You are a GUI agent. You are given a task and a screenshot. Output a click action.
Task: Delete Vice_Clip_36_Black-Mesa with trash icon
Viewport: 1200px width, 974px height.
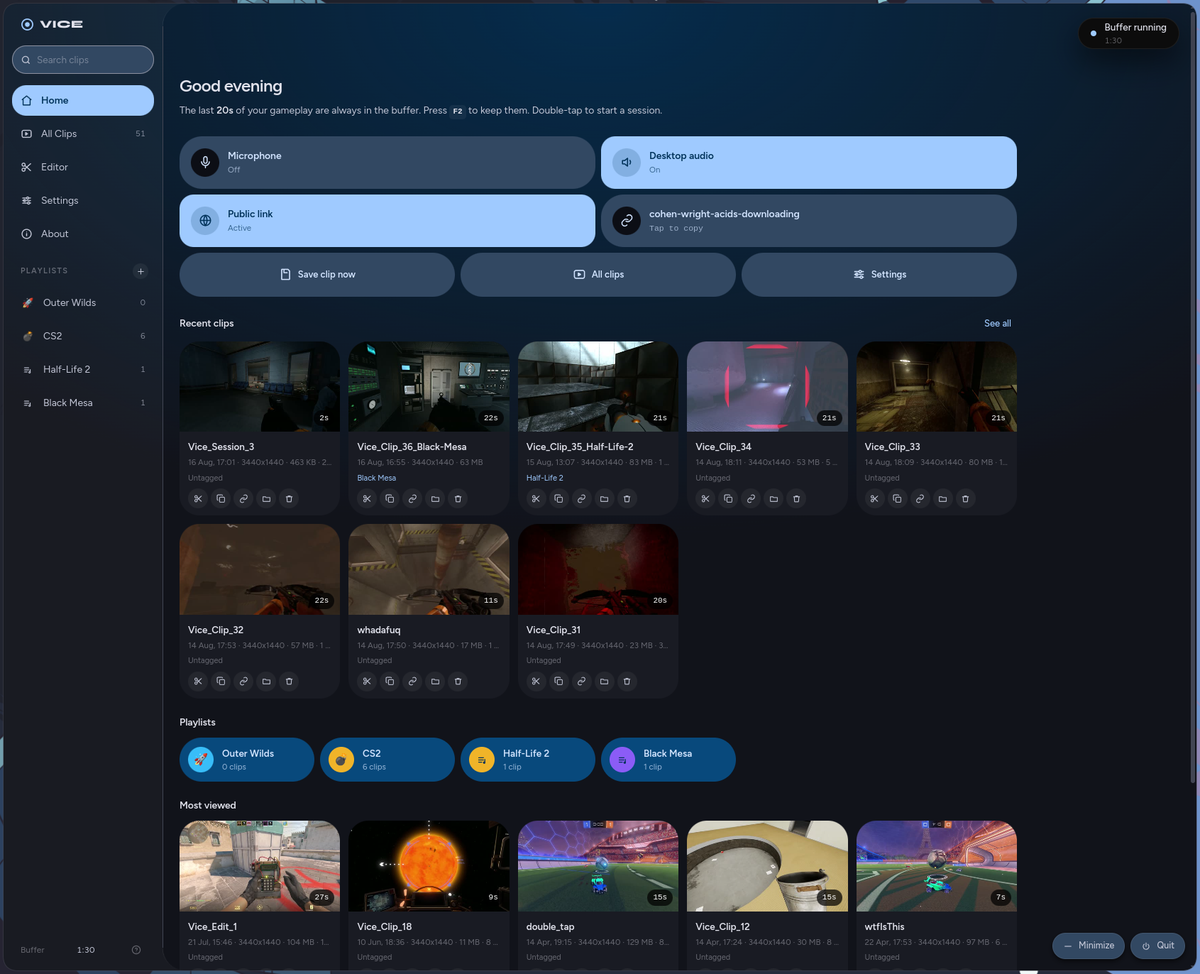click(458, 498)
